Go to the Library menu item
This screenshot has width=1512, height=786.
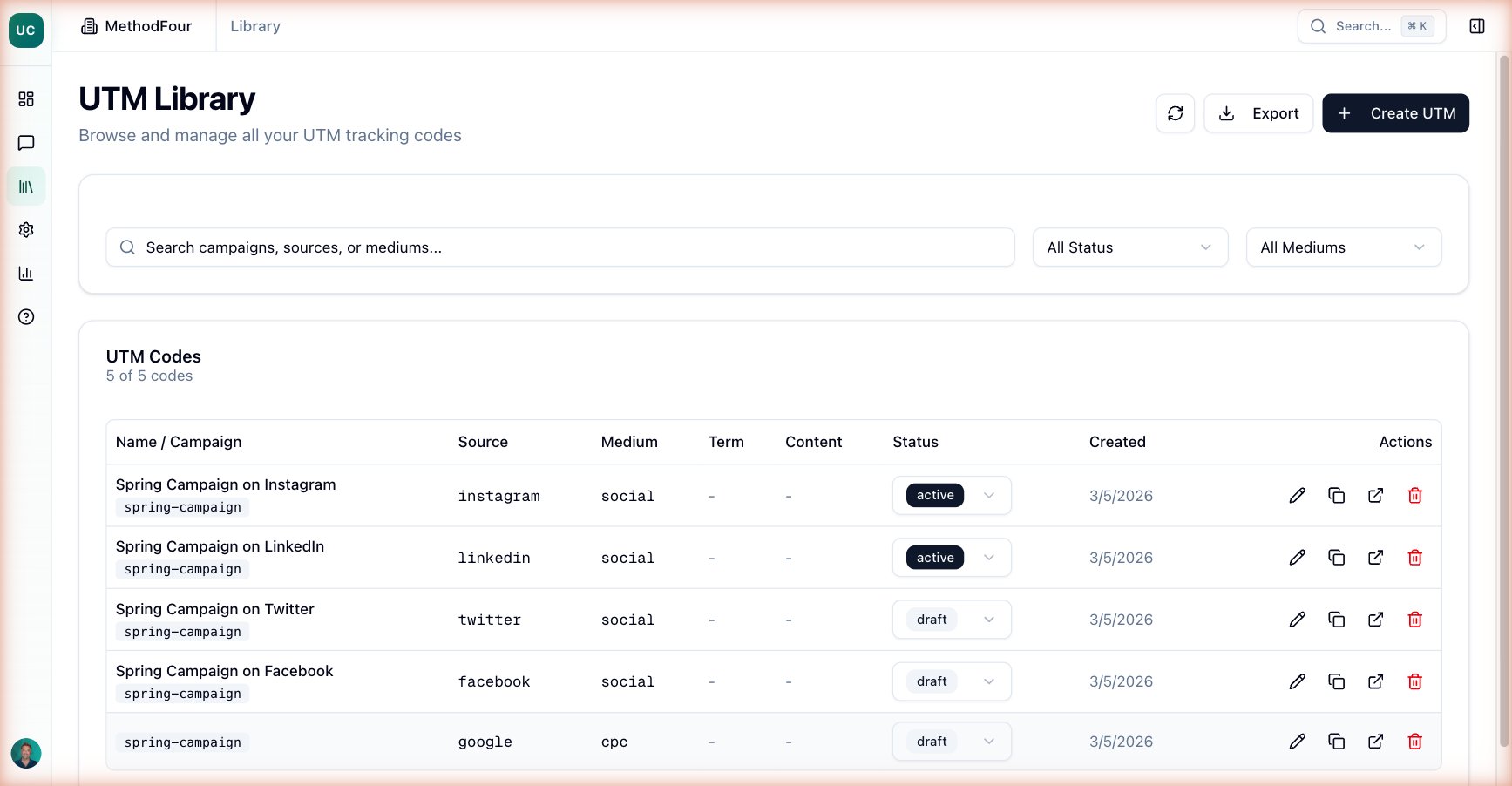pos(254,26)
